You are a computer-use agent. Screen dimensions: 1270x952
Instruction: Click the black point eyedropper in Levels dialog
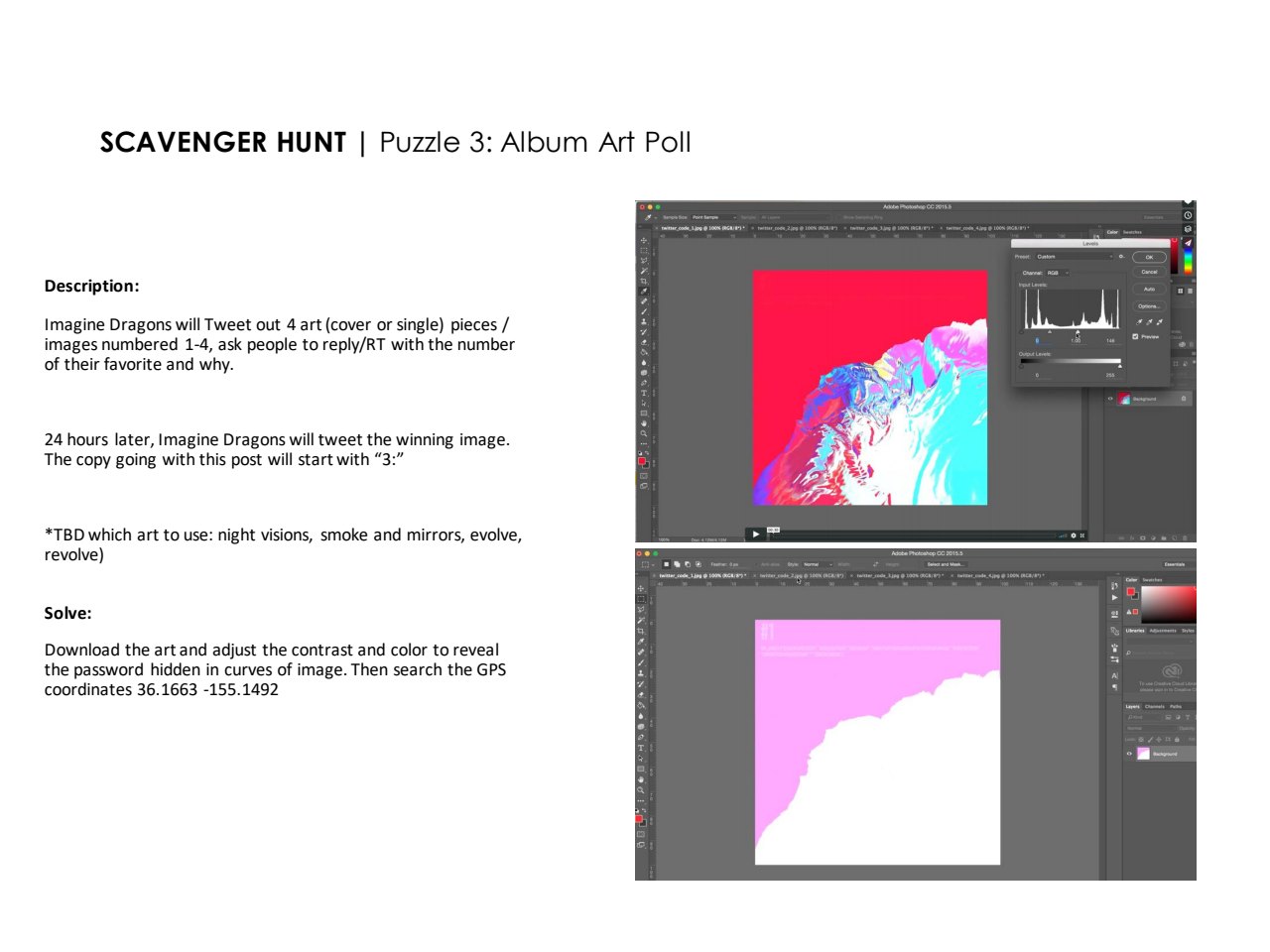pyautogui.click(x=1139, y=322)
